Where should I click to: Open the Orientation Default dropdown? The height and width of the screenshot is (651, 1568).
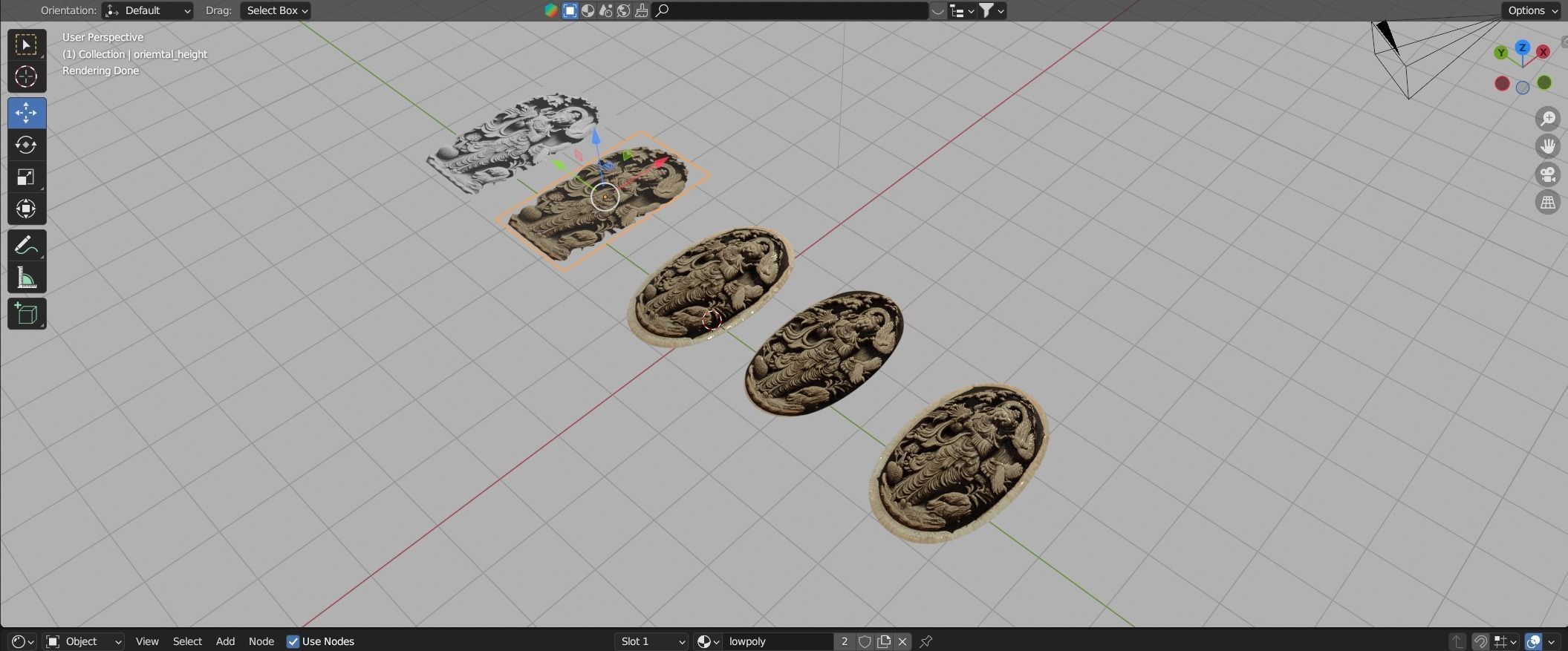[147, 10]
